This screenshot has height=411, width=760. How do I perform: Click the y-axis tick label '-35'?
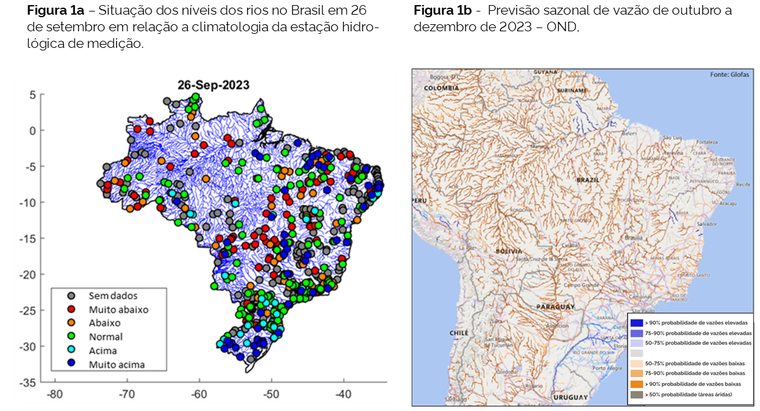(x=27, y=382)
